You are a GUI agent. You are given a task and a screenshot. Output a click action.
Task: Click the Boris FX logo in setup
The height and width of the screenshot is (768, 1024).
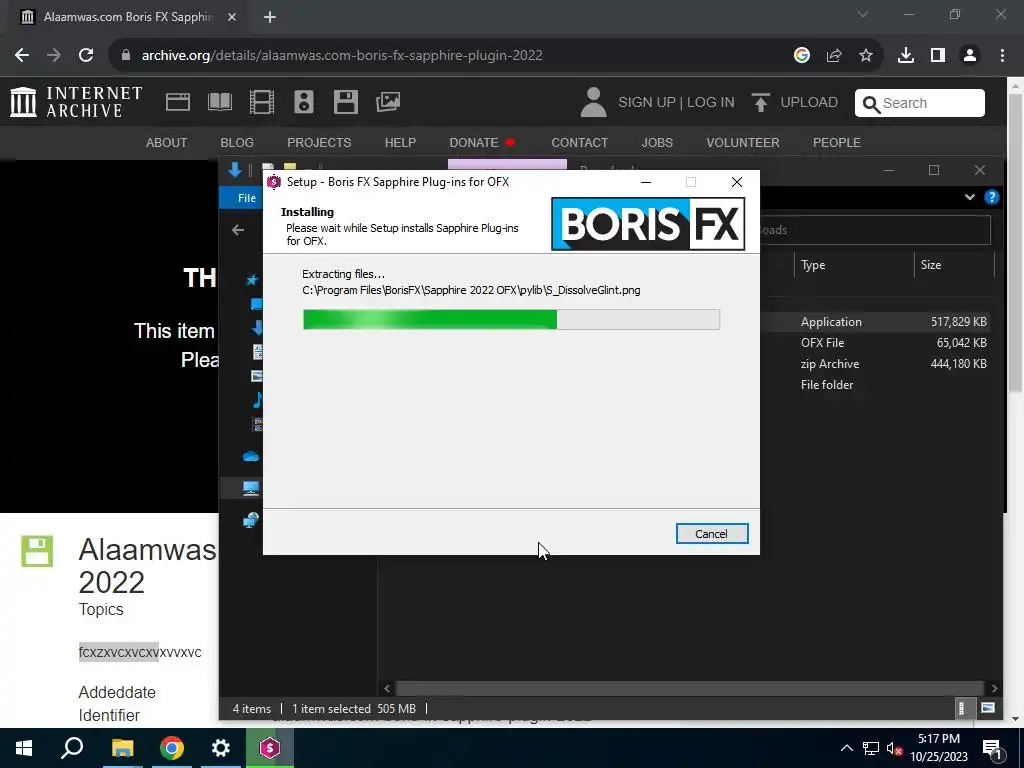(648, 224)
